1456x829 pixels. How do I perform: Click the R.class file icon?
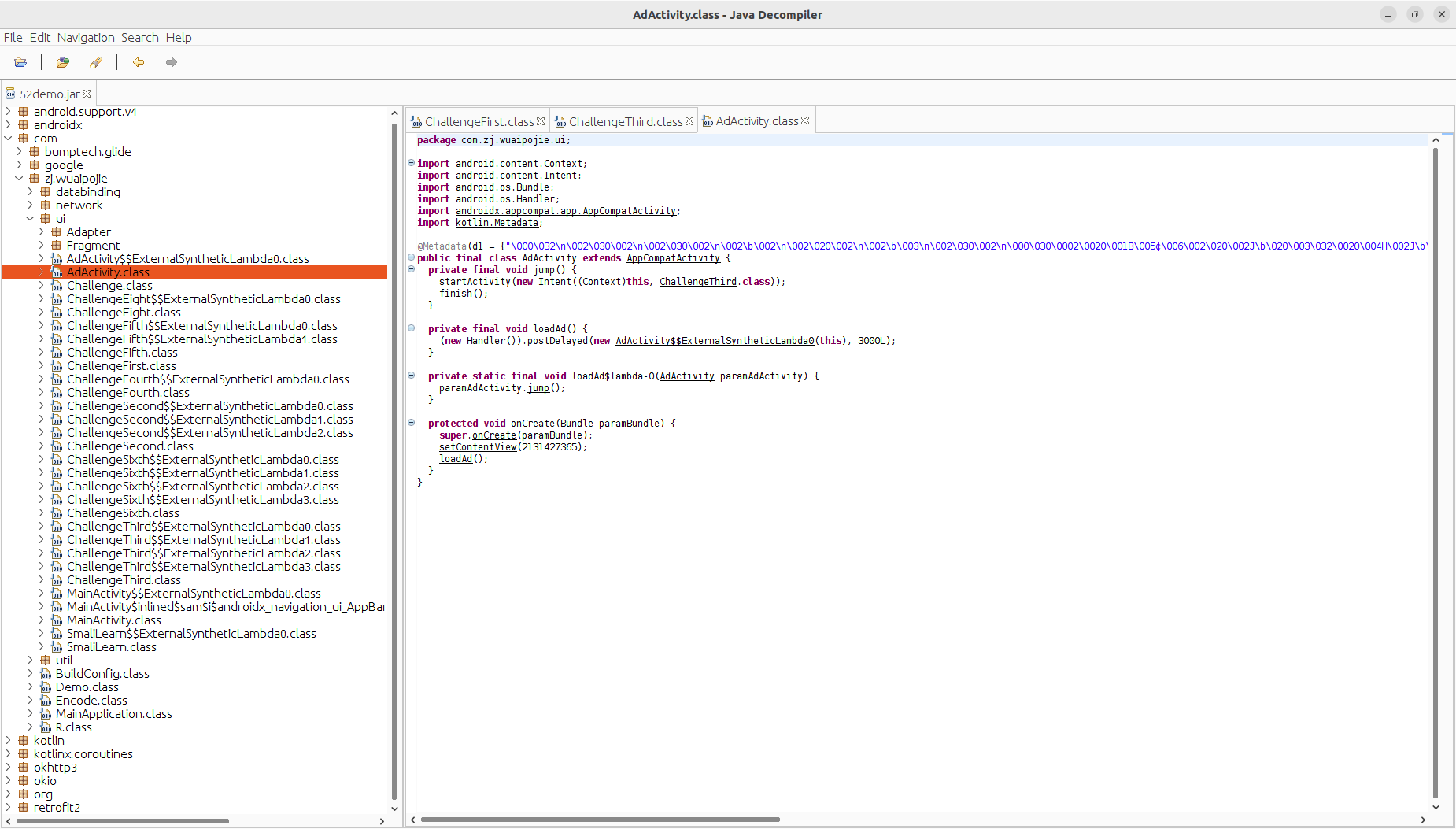tap(46, 727)
